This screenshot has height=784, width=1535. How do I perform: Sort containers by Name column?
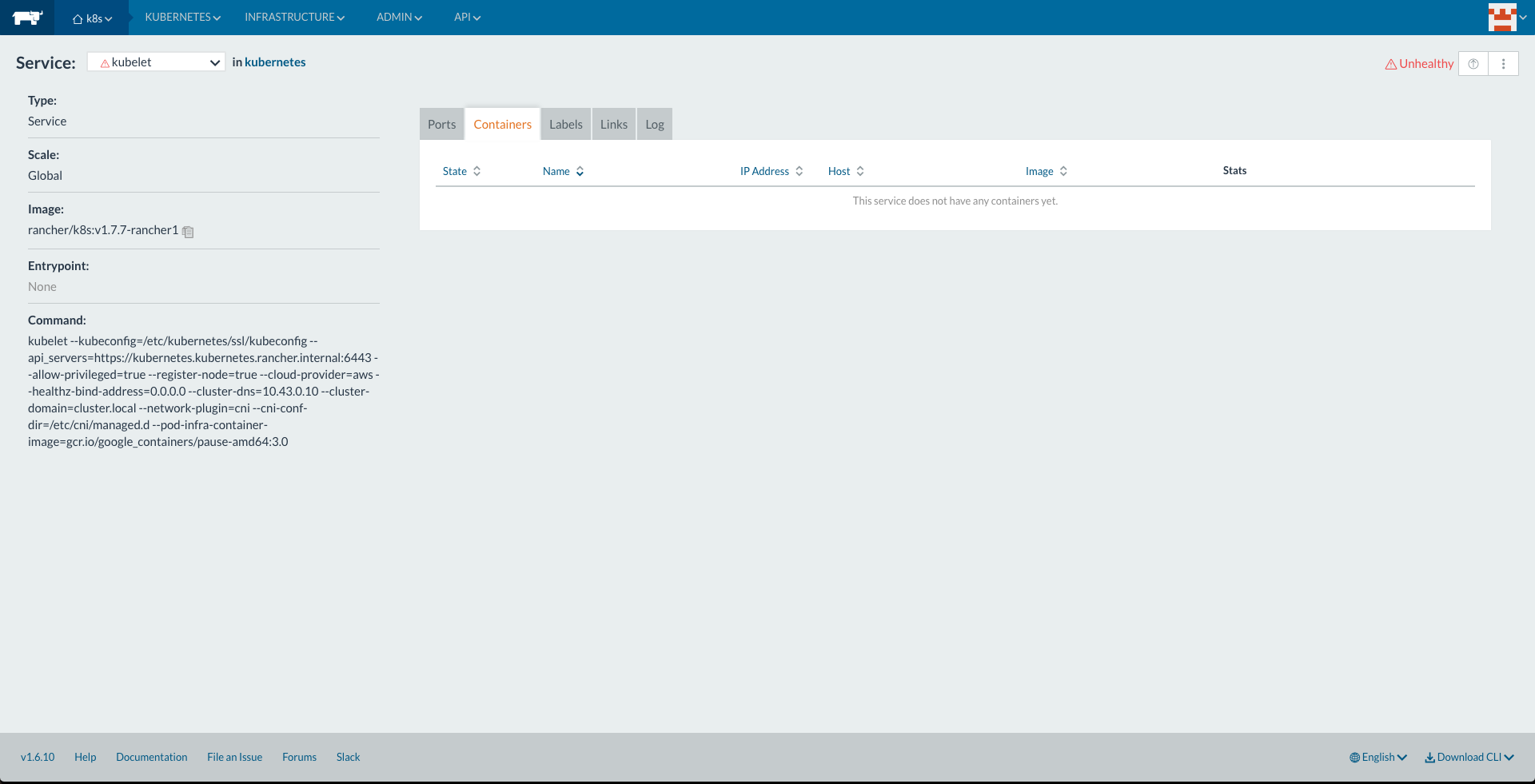(564, 171)
